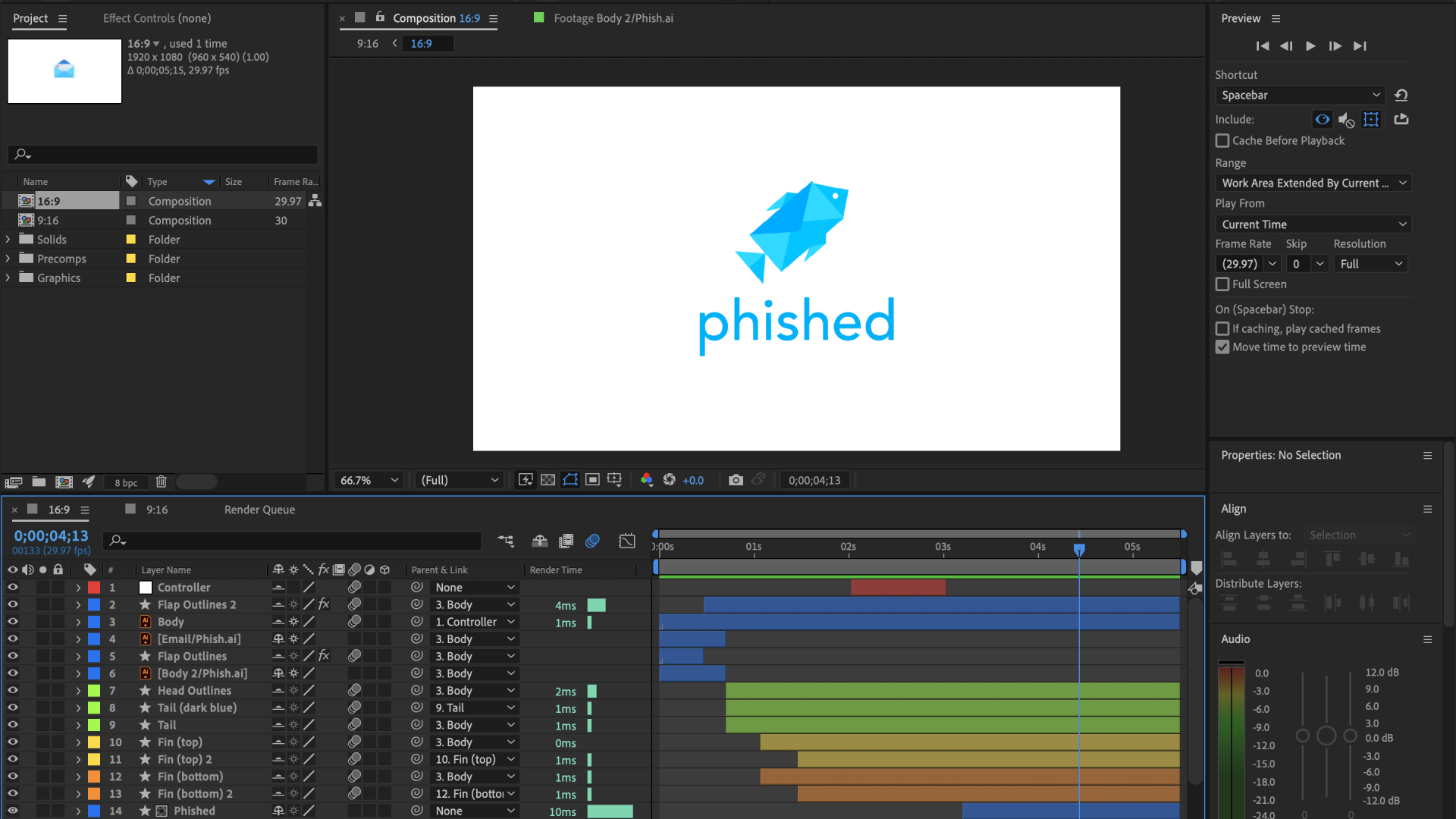Step back one frame in Preview
Viewport: 1456px width, 819px height.
pyautogui.click(x=1286, y=46)
